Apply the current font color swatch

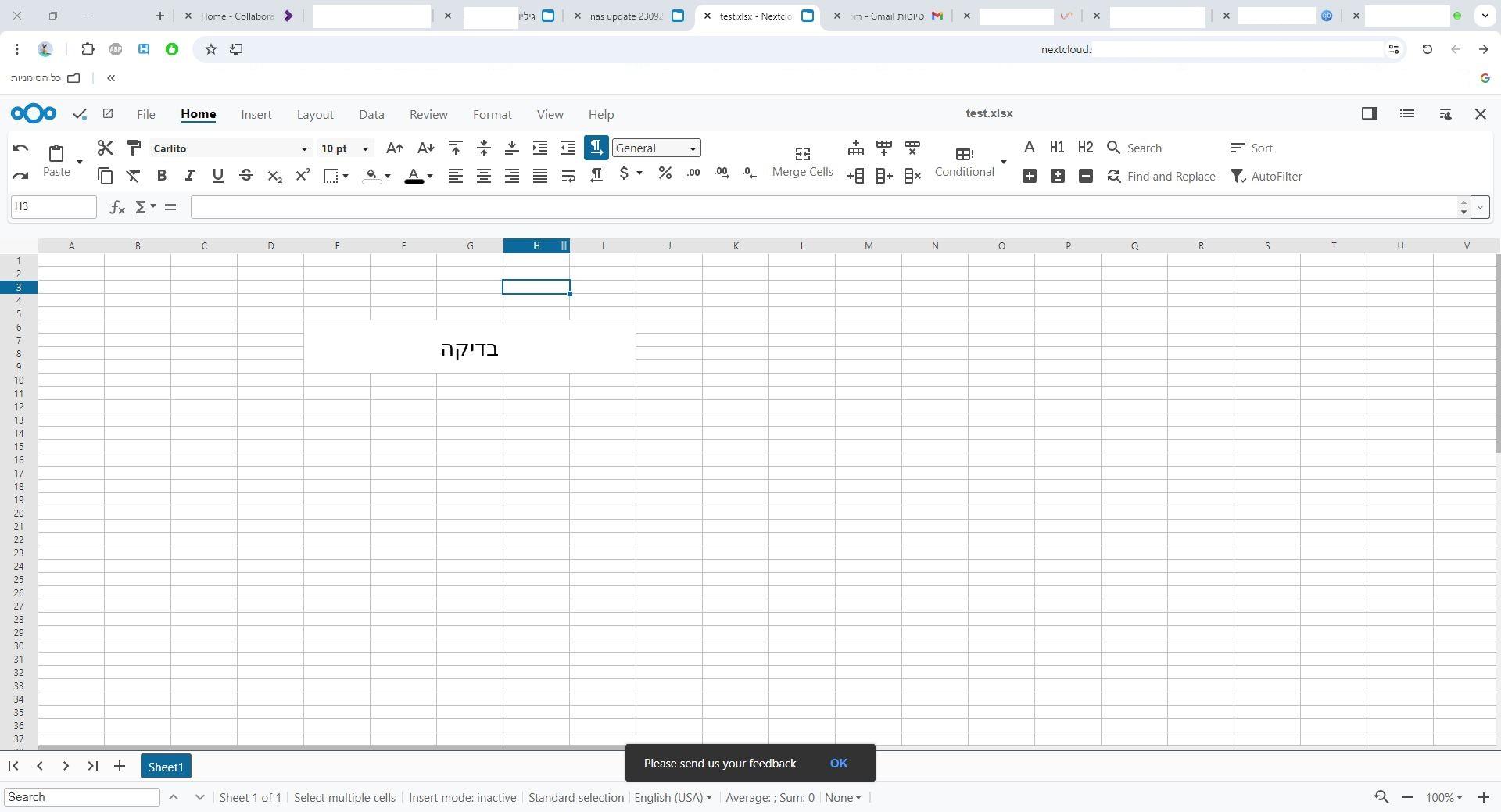pyautogui.click(x=414, y=177)
